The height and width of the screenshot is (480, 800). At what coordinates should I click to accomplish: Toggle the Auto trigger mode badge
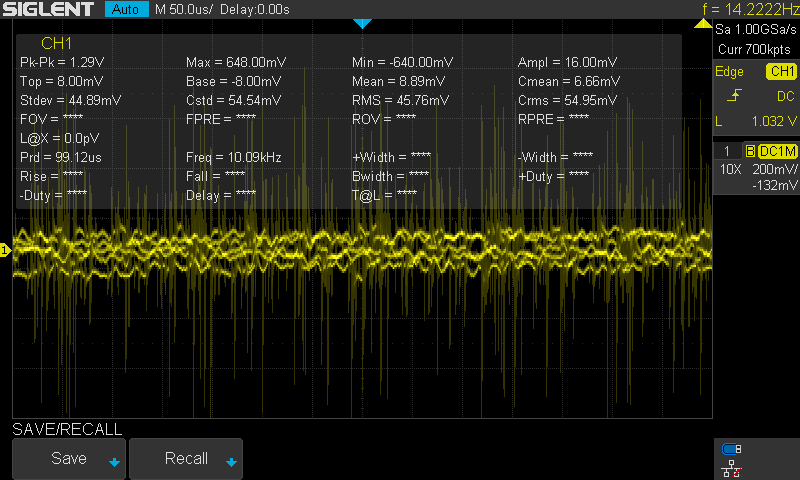click(x=126, y=9)
